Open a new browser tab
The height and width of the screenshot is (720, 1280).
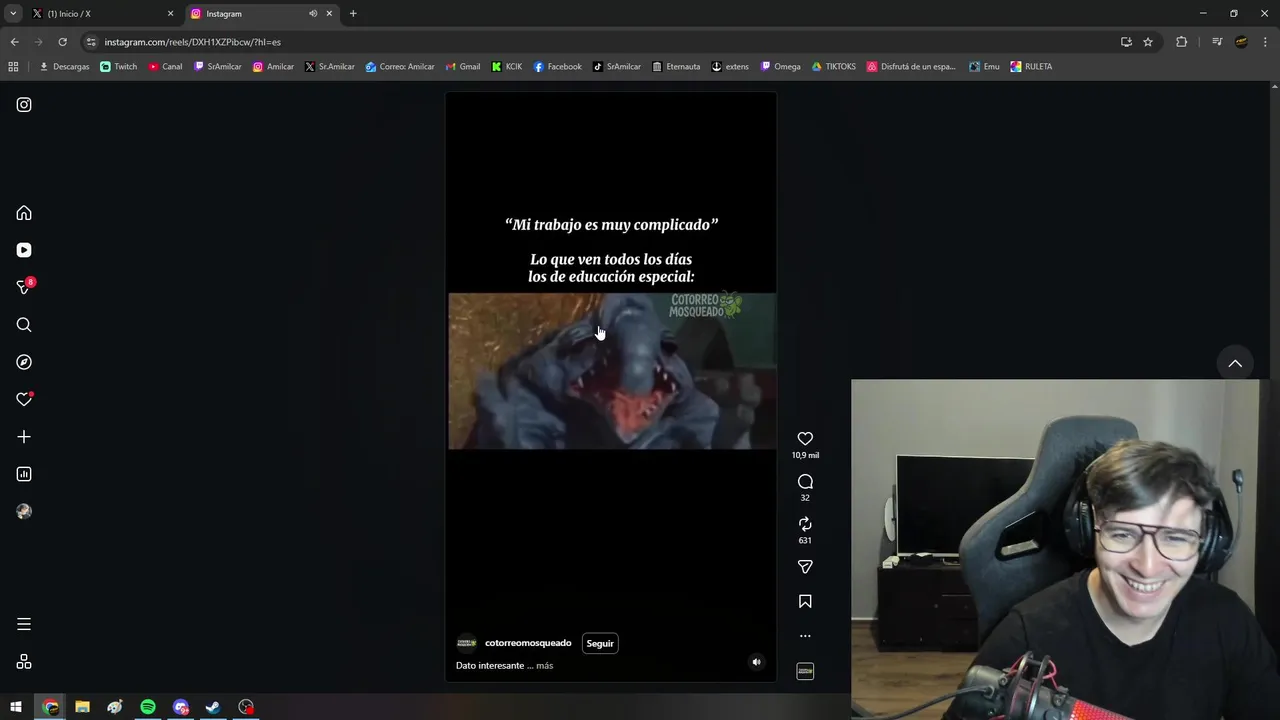[x=353, y=14]
